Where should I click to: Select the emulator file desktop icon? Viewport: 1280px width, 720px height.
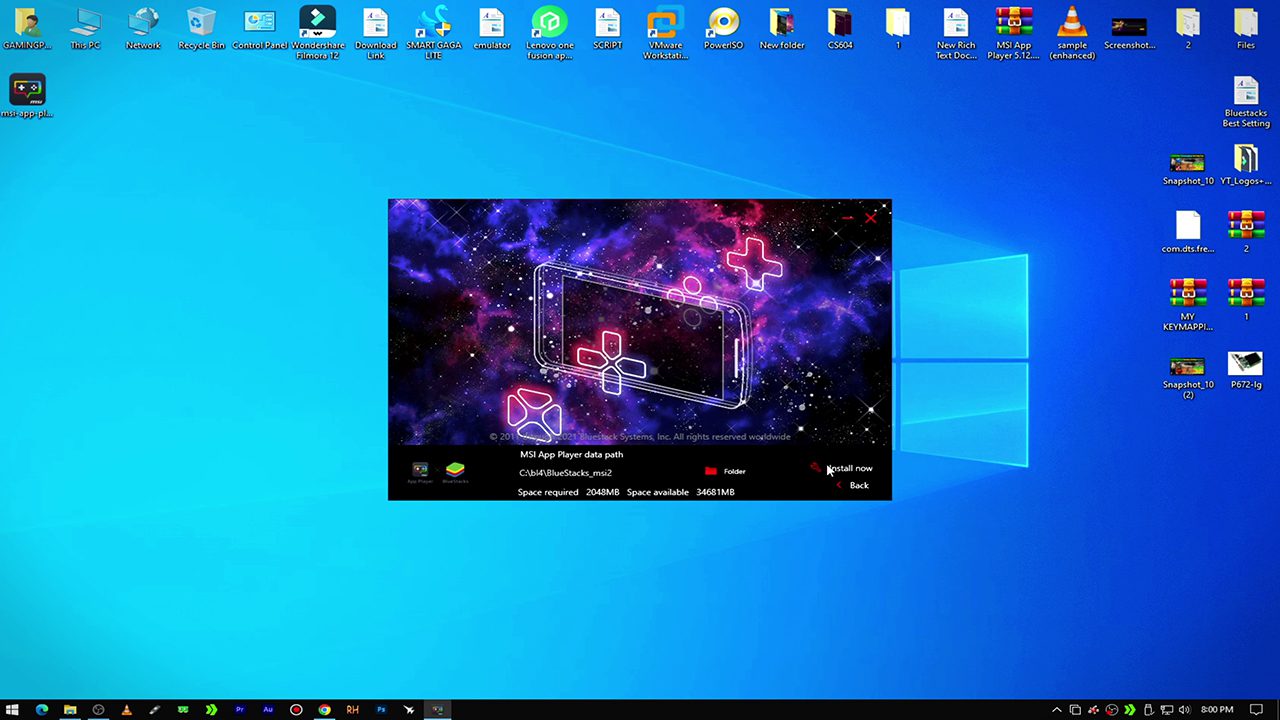[491, 29]
